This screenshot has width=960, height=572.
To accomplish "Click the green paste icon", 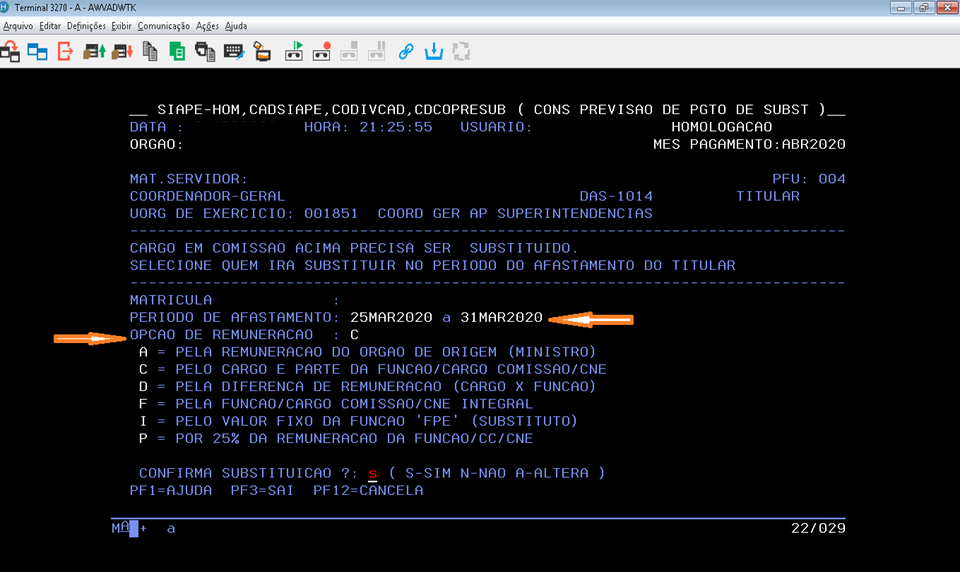I will [177, 50].
